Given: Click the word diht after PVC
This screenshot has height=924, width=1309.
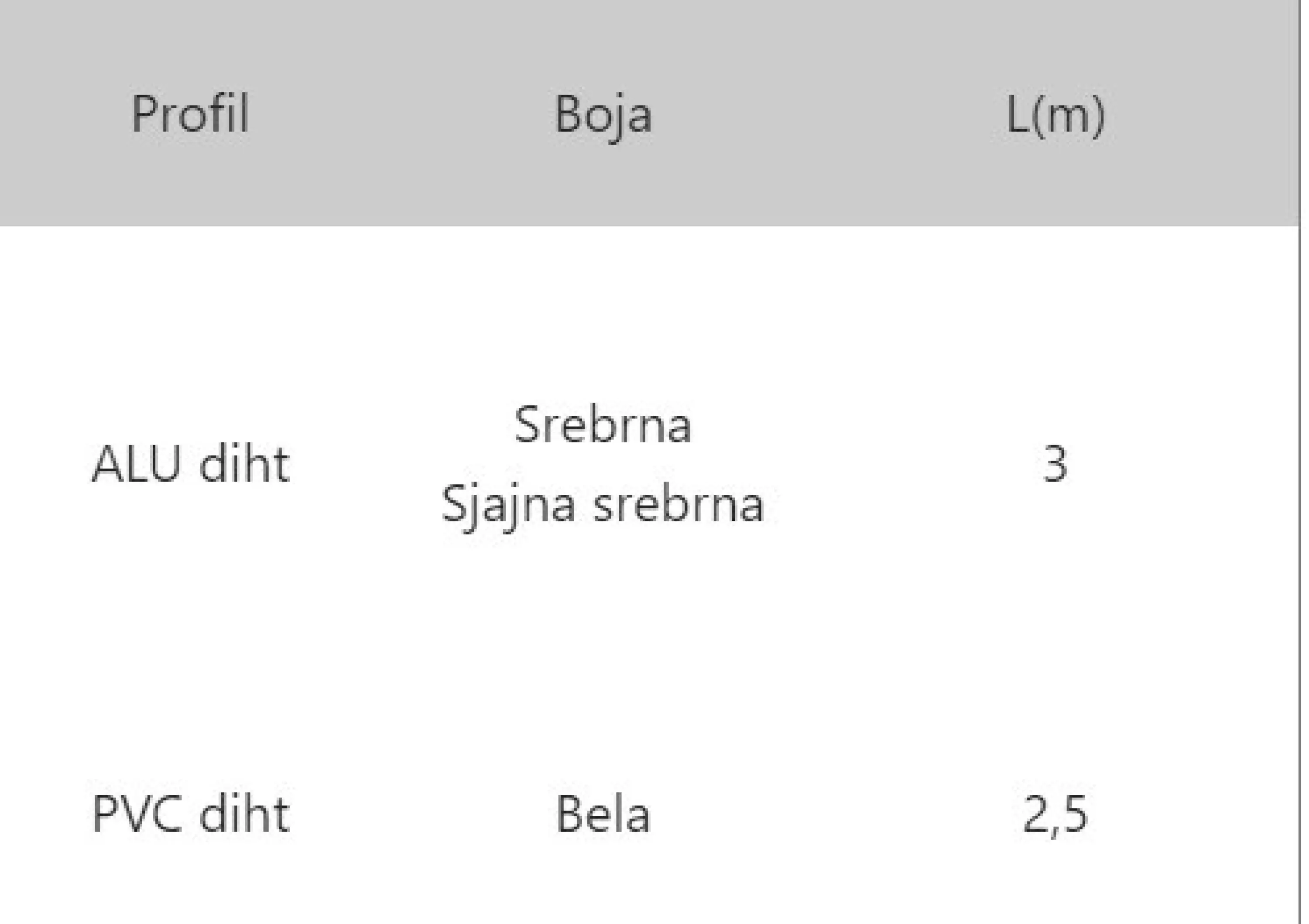Looking at the screenshot, I should [x=244, y=815].
